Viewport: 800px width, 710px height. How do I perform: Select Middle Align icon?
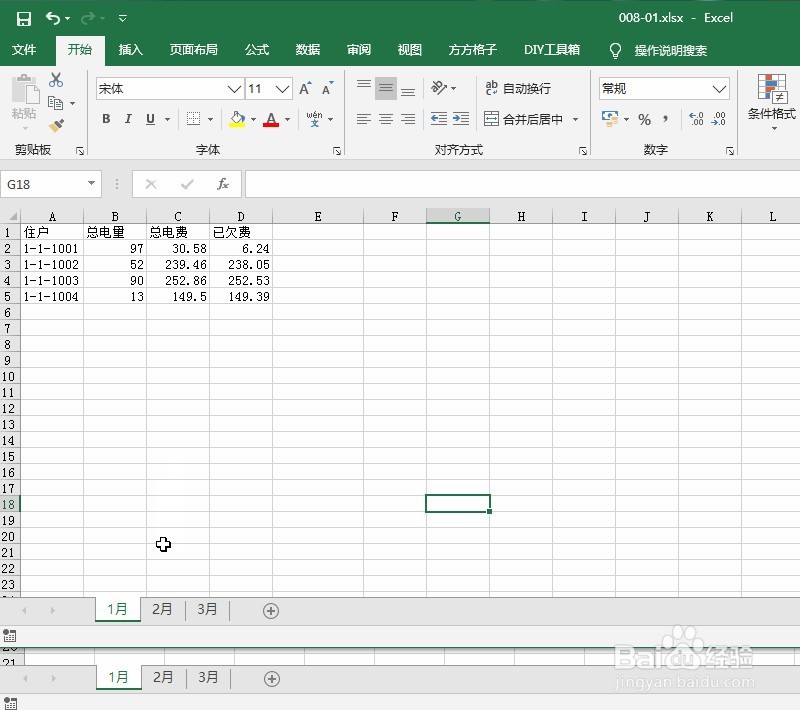tap(386, 88)
